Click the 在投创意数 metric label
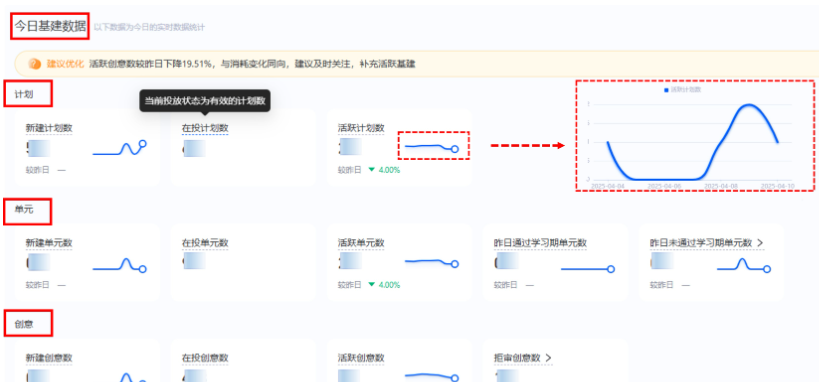819x382 pixels. [205, 358]
